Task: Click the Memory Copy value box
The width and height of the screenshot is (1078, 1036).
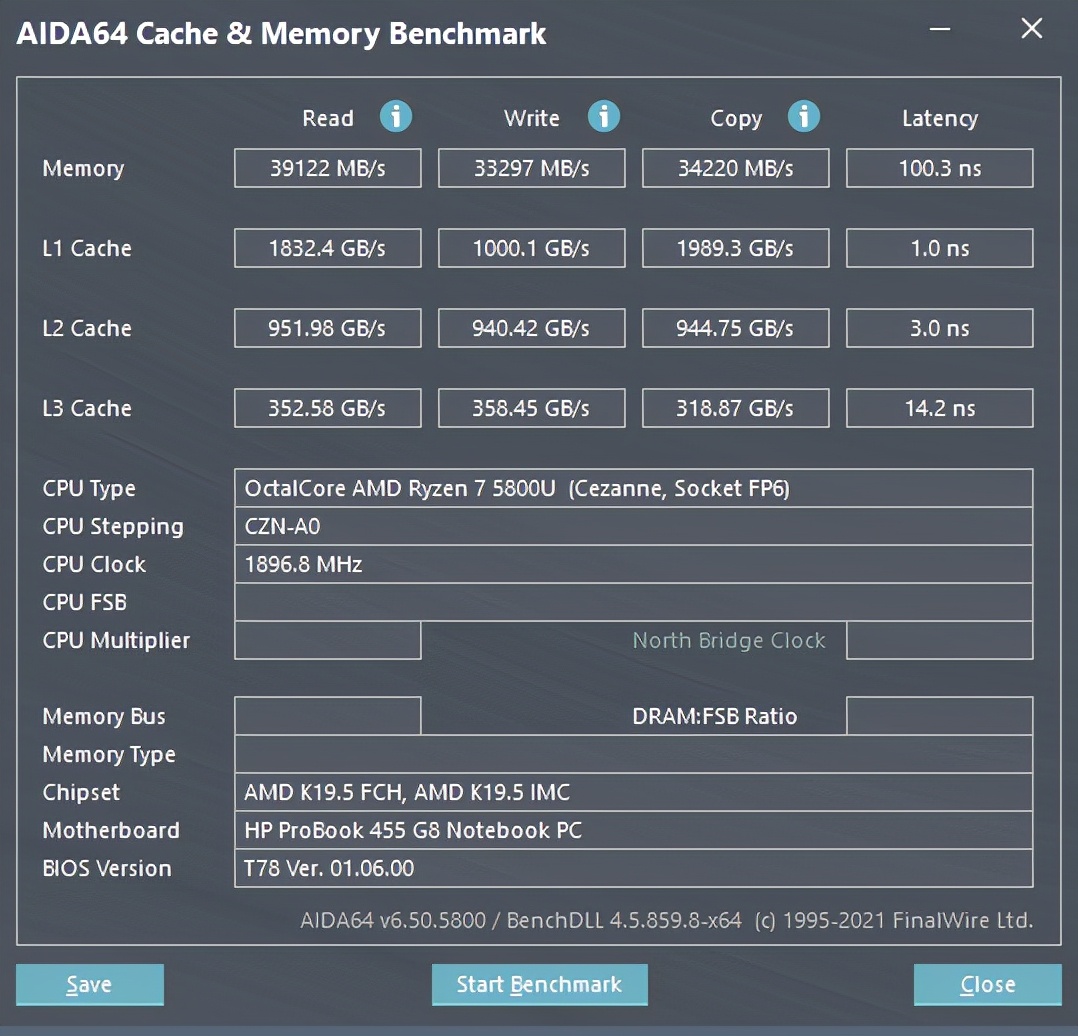Action: click(735, 168)
